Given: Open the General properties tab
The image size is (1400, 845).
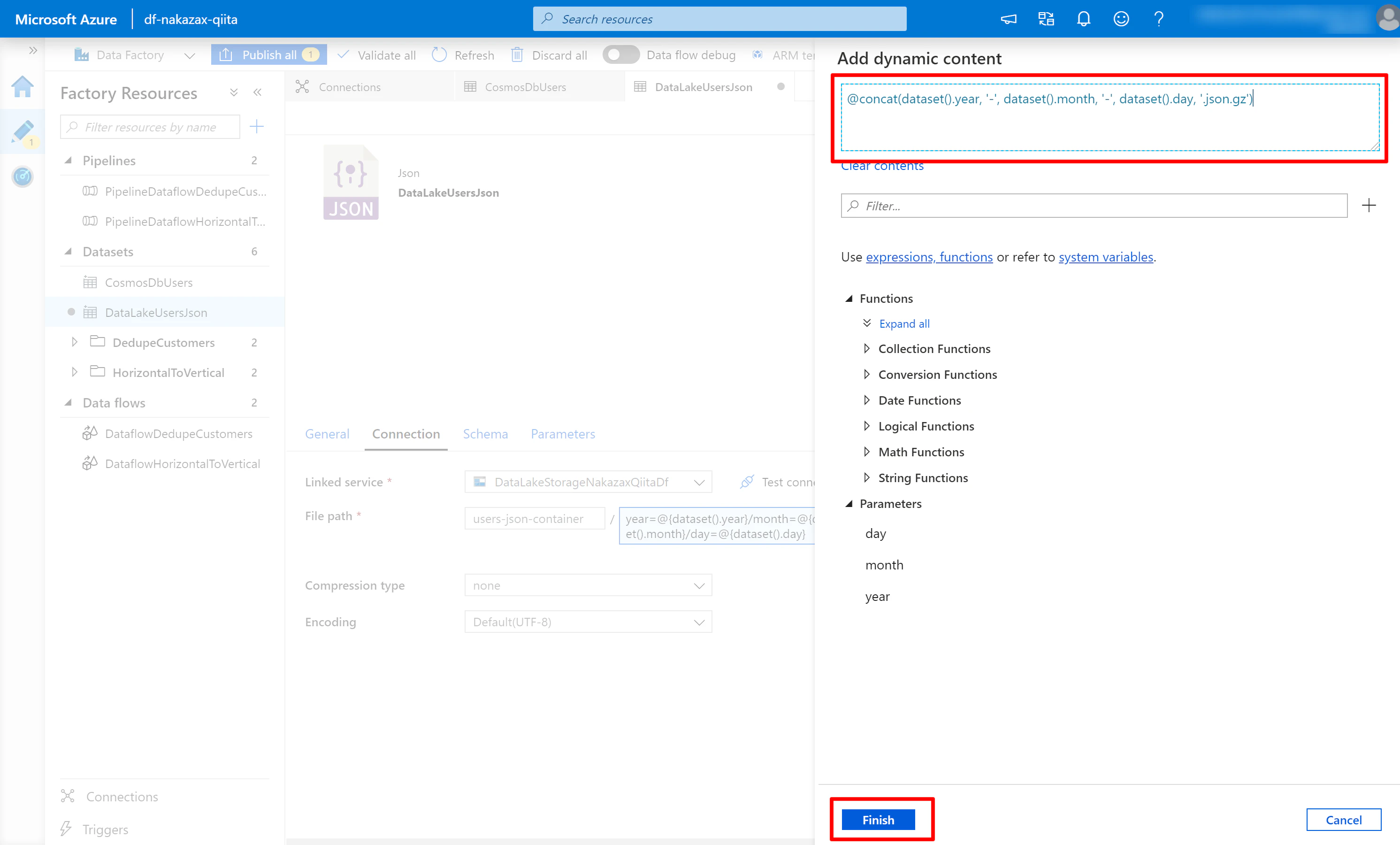Looking at the screenshot, I should click(x=327, y=434).
